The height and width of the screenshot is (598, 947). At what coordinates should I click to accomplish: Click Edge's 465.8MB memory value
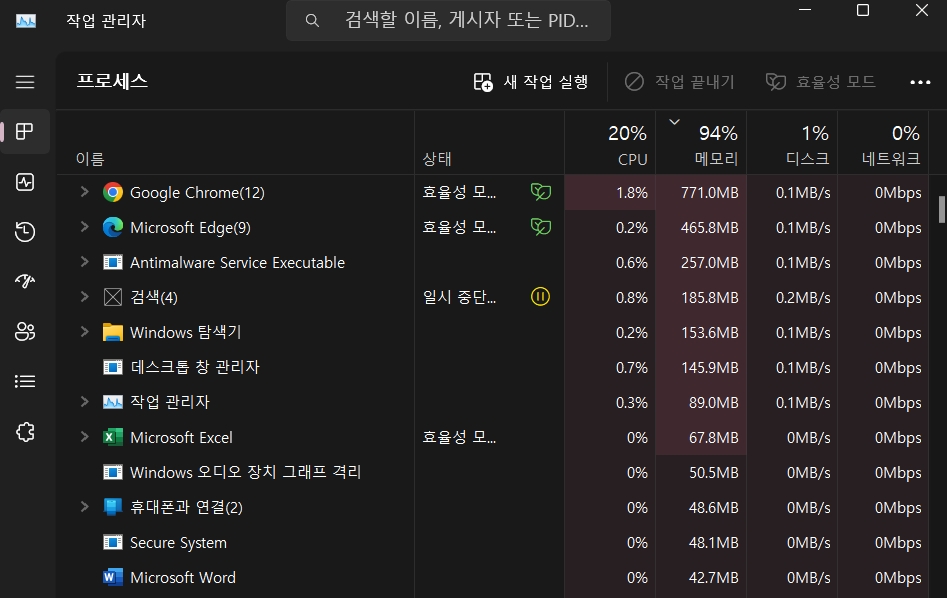pyautogui.click(x=710, y=228)
